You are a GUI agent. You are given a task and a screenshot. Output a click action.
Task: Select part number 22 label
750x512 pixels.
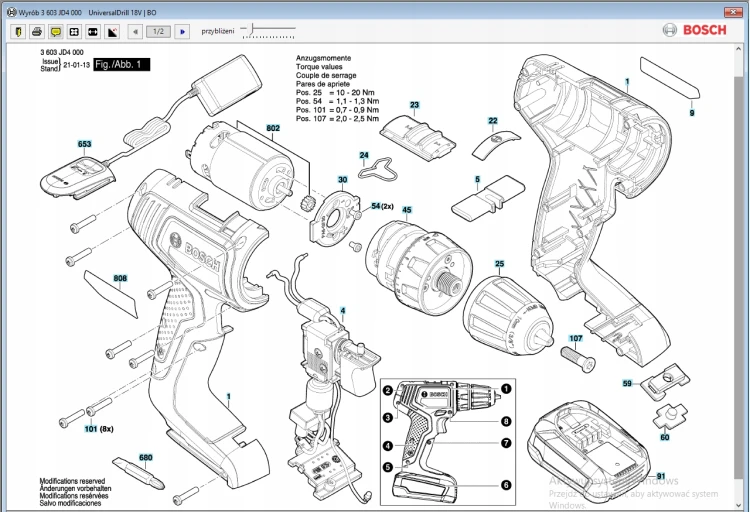click(493, 121)
